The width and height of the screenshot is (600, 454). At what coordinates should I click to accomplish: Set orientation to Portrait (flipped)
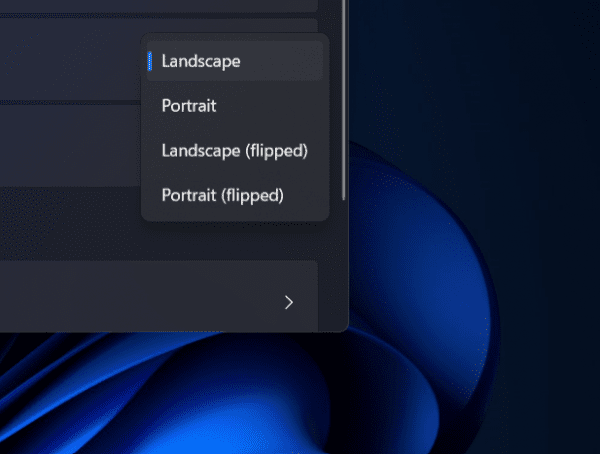[x=222, y=195]
